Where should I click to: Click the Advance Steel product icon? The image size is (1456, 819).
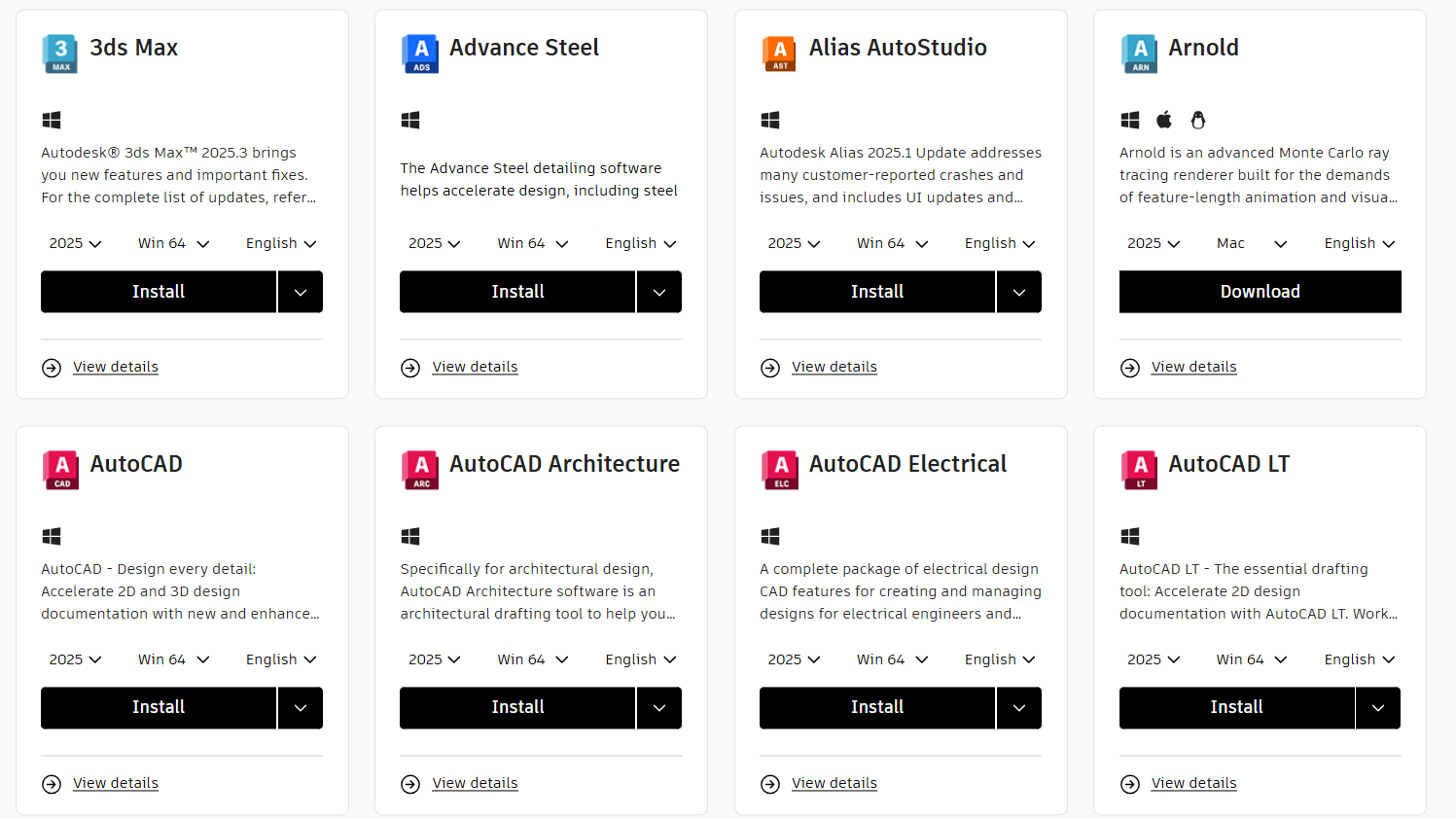point(420,53)
